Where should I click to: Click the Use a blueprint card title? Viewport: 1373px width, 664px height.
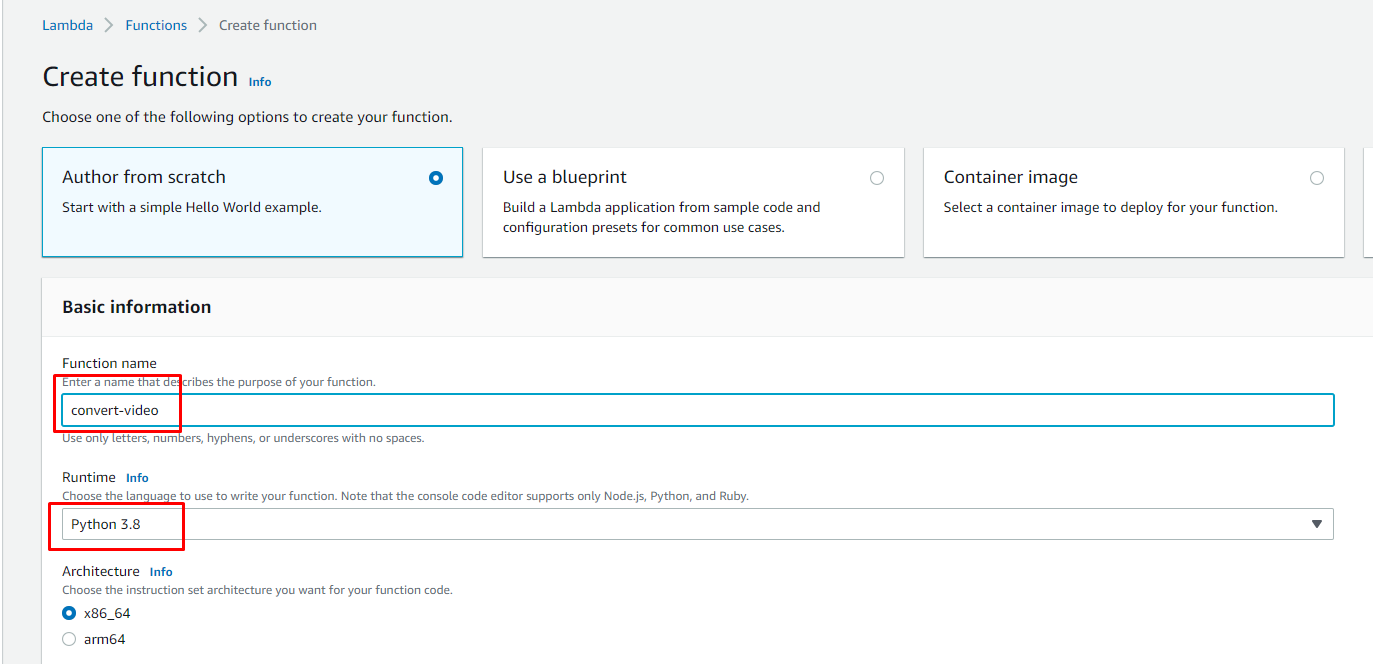click(x=565, y=177)
